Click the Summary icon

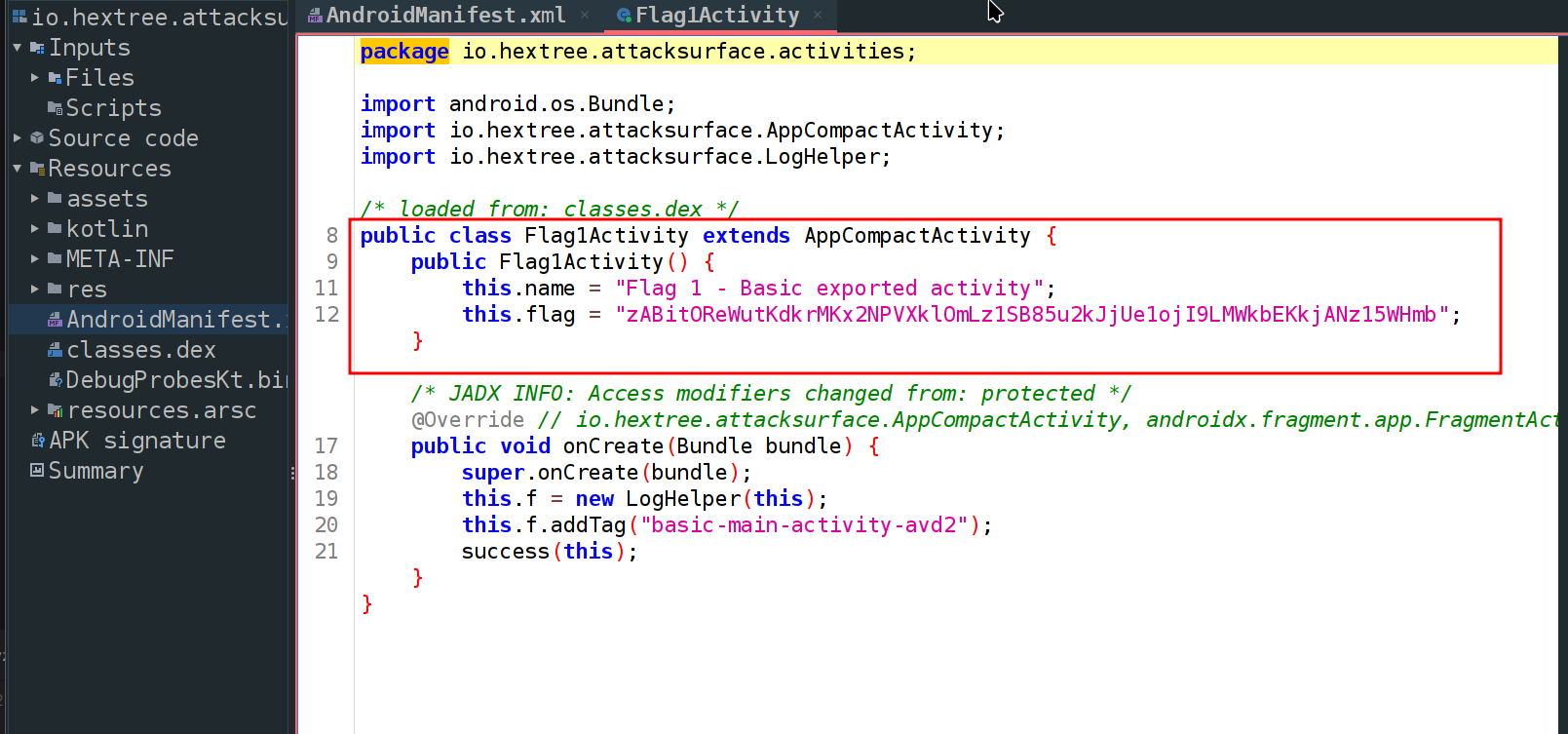pyautogui.click(x=37, y=471)
